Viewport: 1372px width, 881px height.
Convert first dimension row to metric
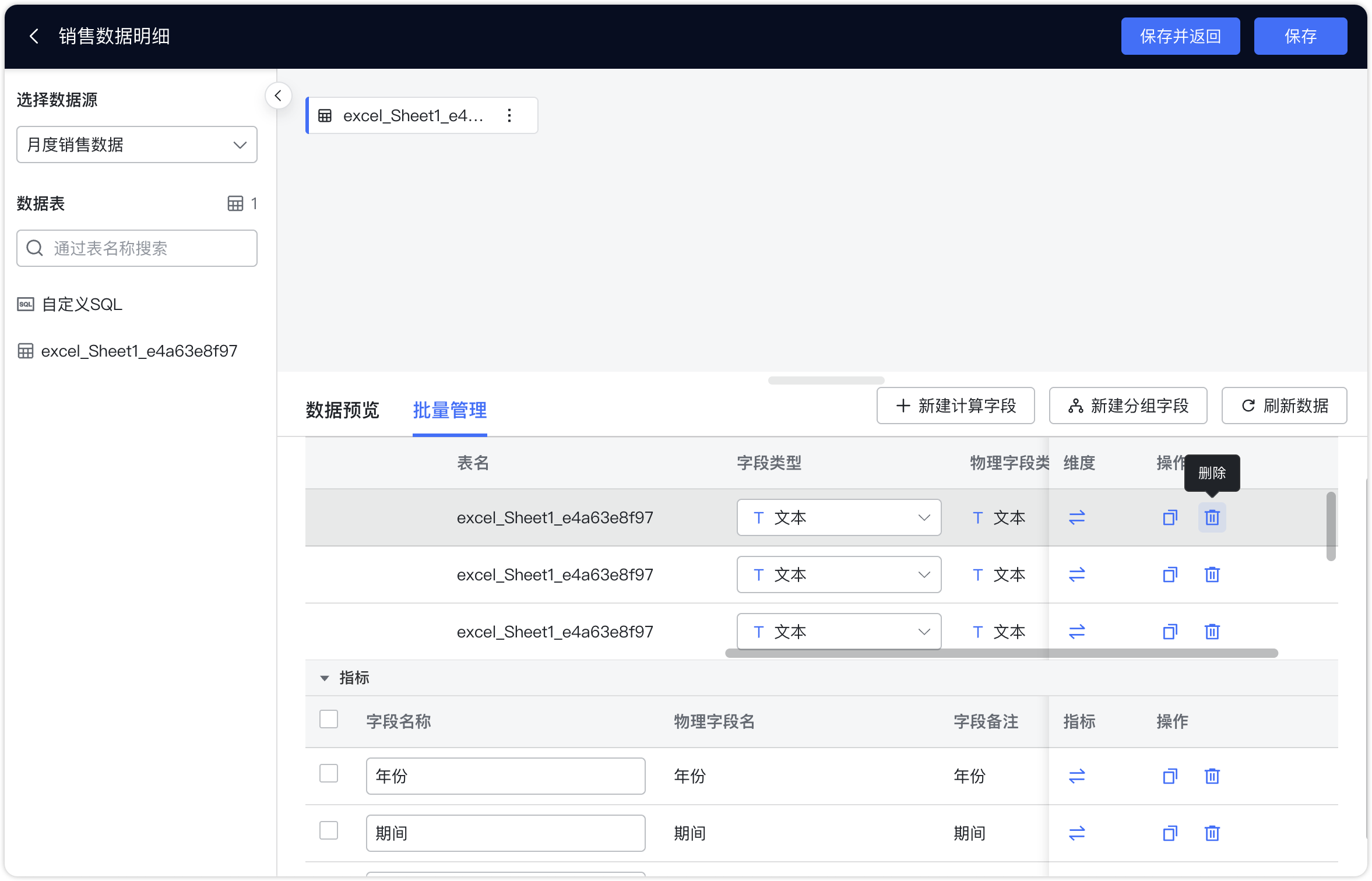[1077, 517]
